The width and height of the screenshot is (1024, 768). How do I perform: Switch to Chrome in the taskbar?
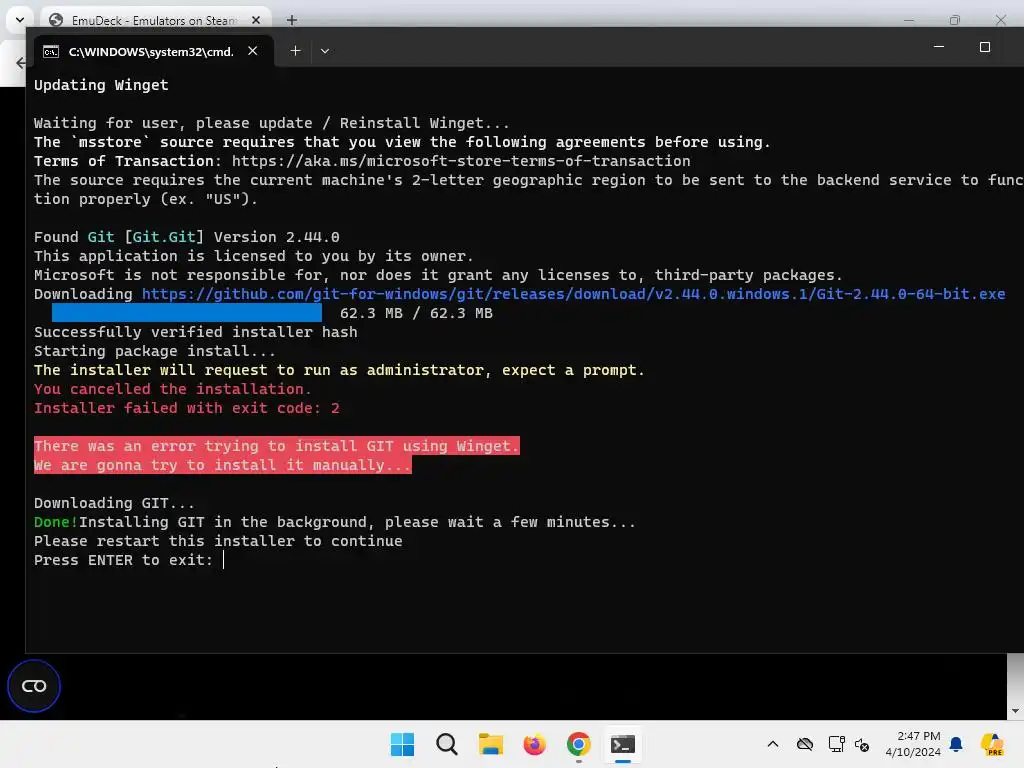point(579,744)
